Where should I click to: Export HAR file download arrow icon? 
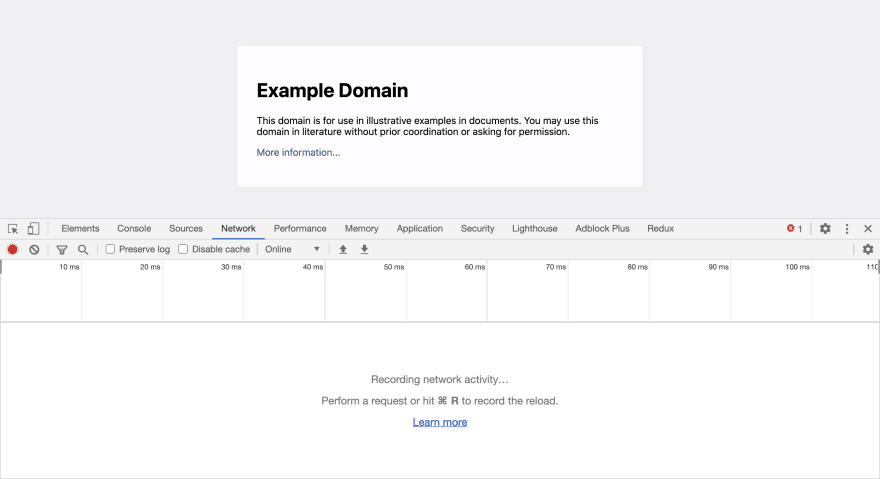tap(364, 249)
